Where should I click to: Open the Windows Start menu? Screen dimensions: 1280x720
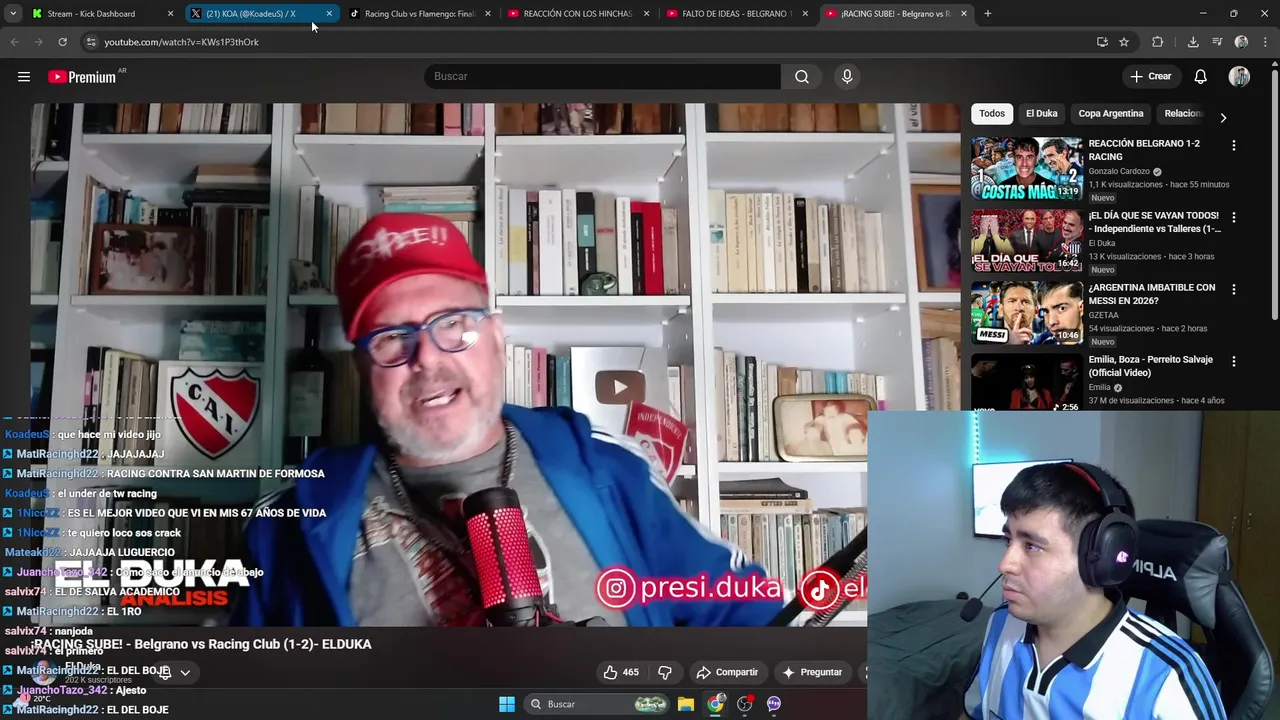click(507, 704)
